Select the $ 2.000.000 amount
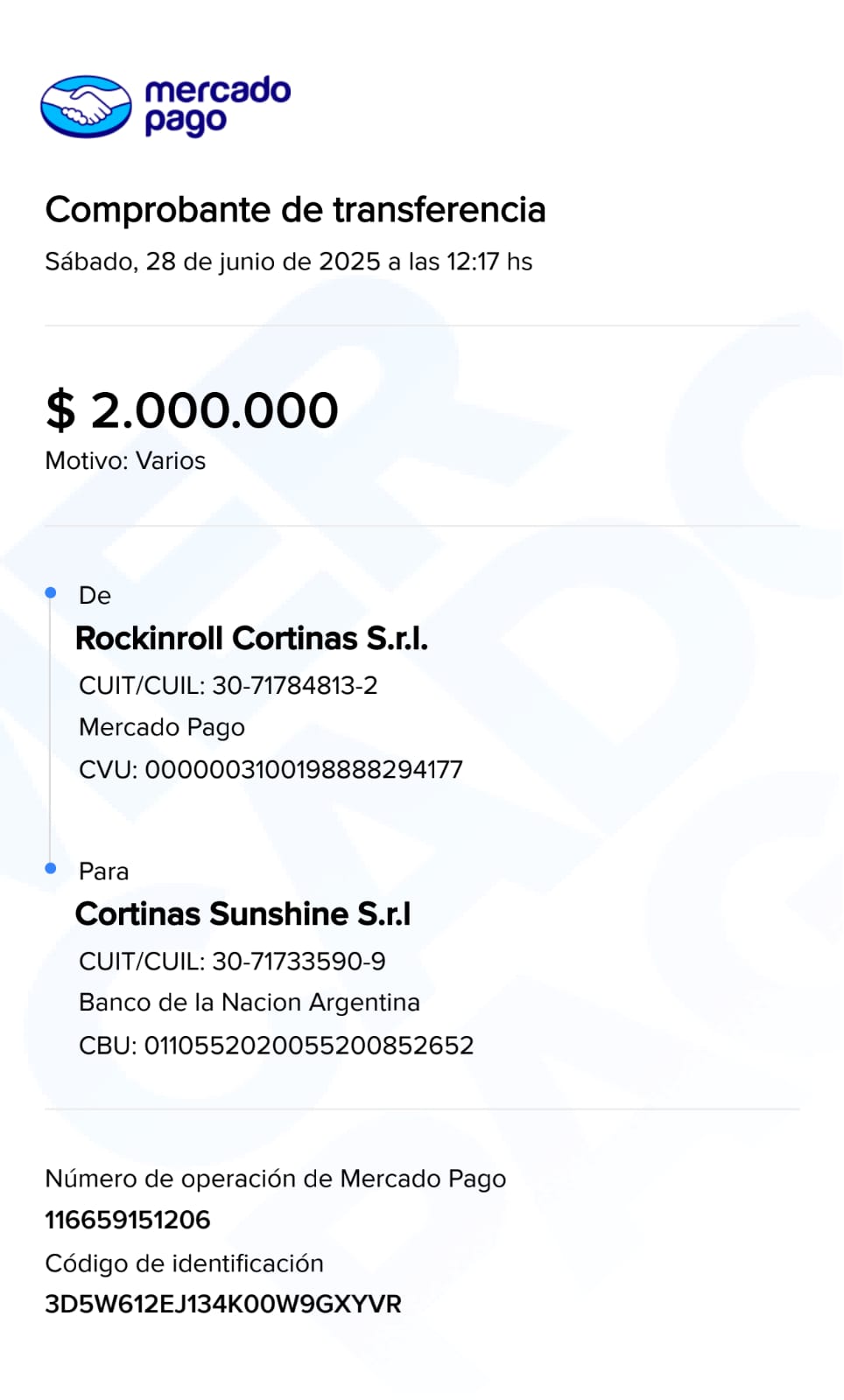The width and height of the screenshot is (844, 1400). tap(192, 410)
